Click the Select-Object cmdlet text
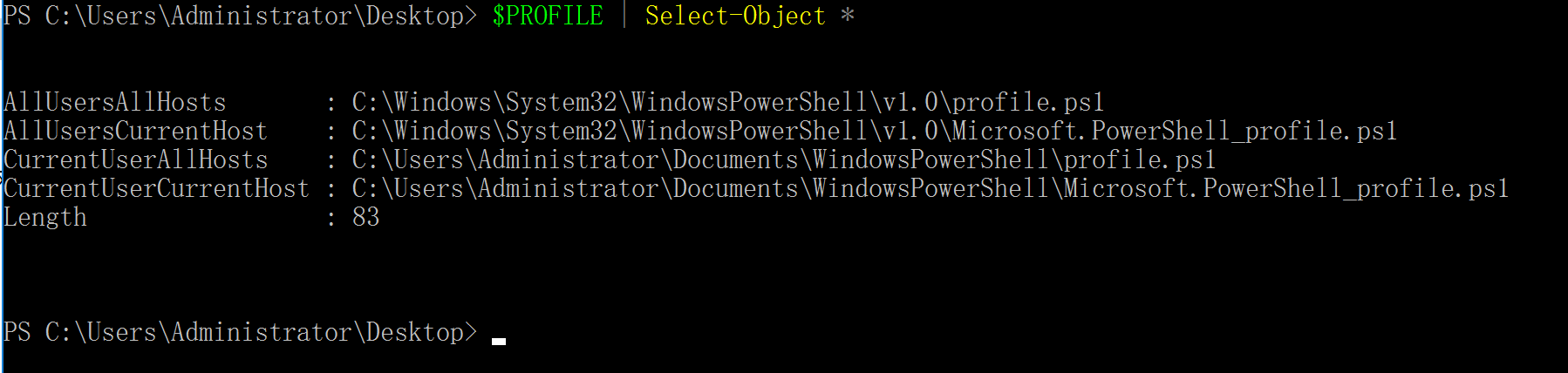The height and width of the screenshot is (373, 1568). 734,16
